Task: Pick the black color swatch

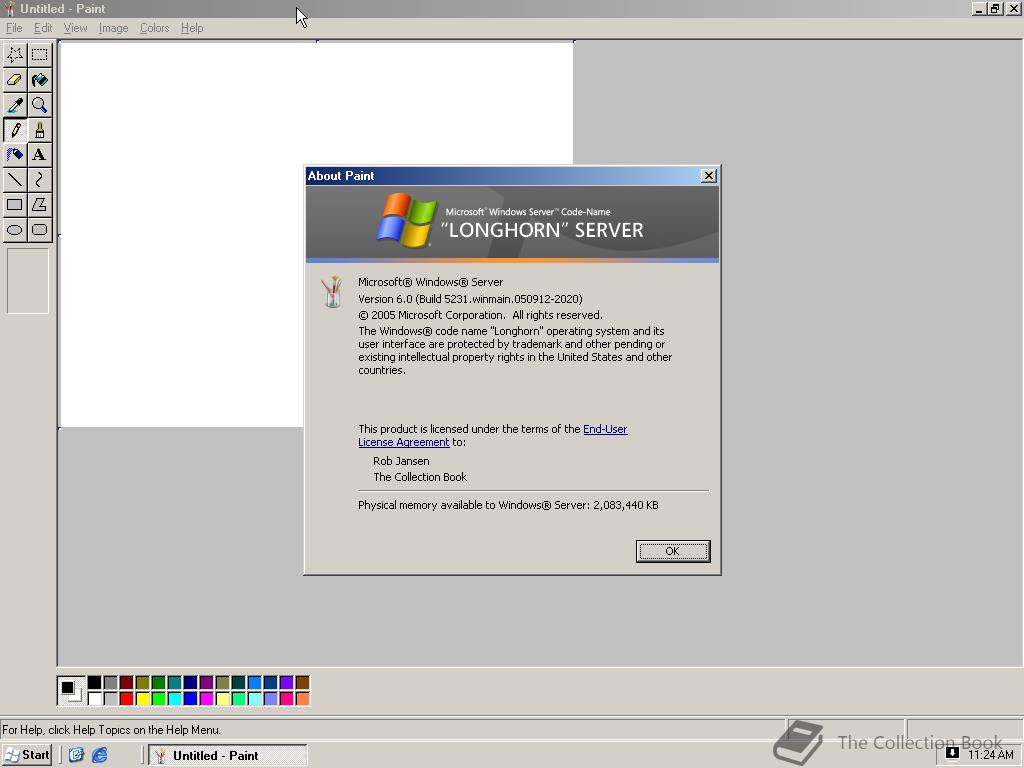Action: click(x=95, y=682)
